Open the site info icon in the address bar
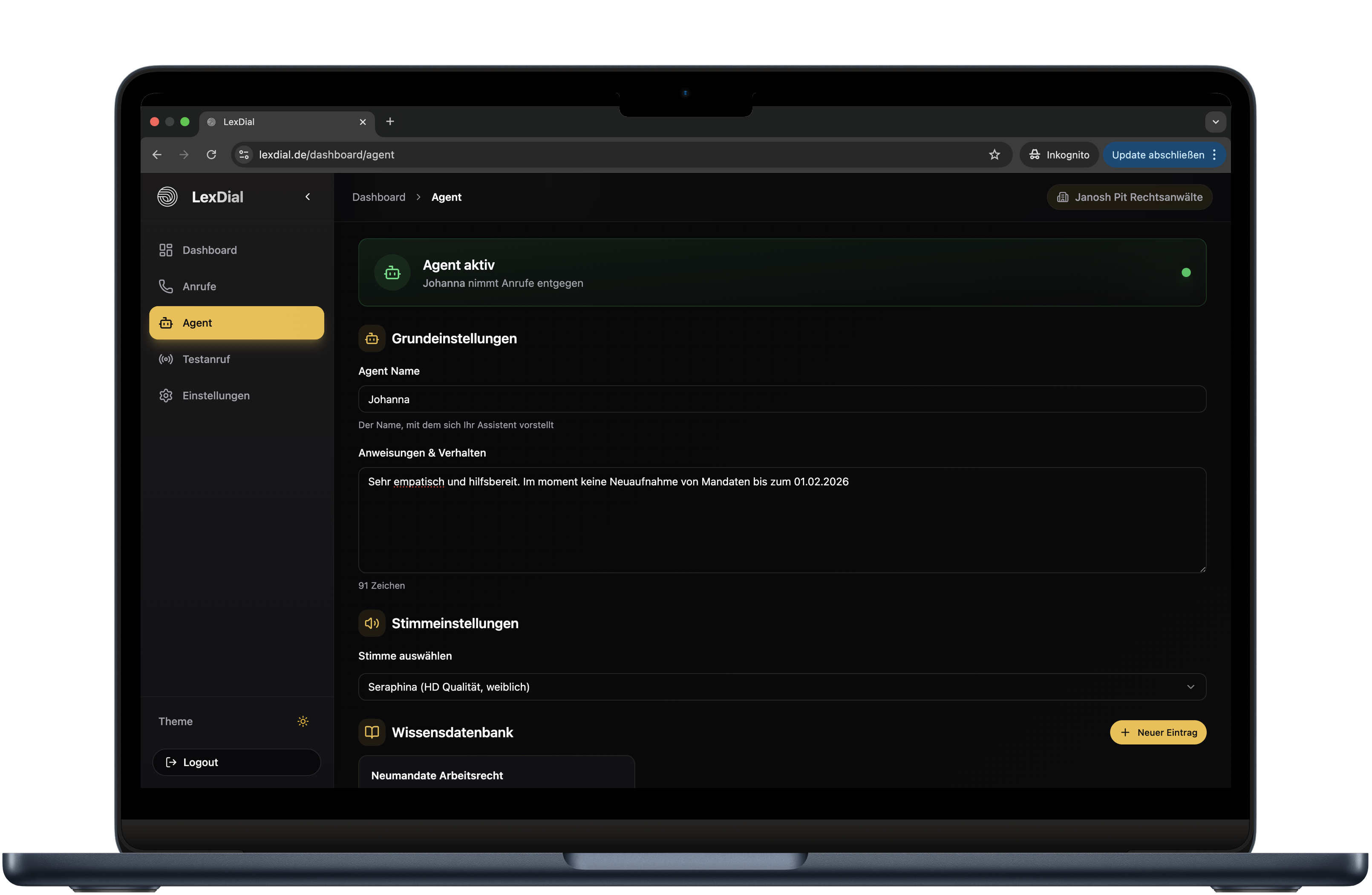The height and width of the screenshot is (895, 1372). coord(245,155)
